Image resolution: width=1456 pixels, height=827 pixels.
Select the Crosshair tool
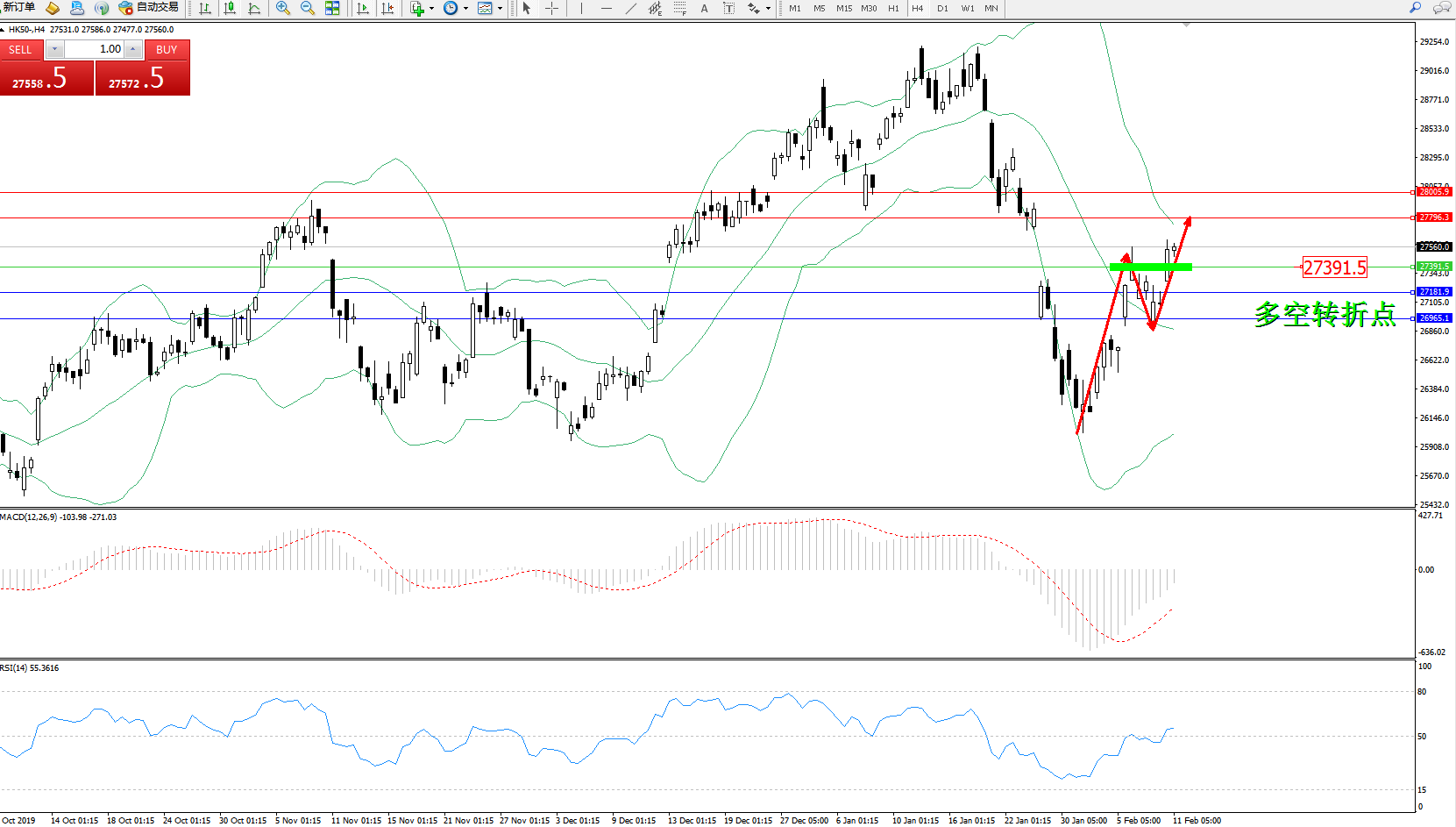[x=551, y=8]
